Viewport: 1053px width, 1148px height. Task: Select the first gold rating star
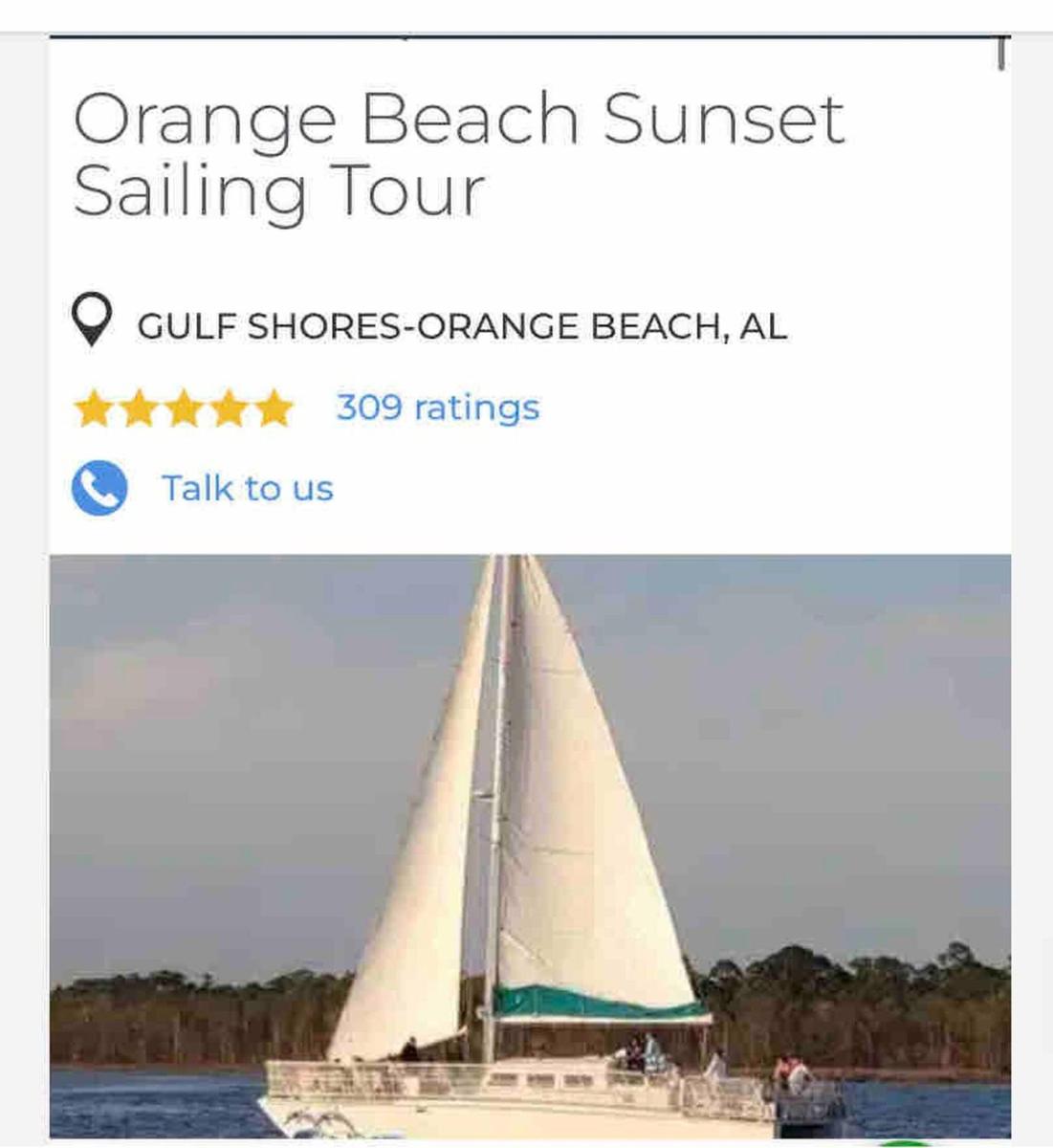tap(94, 408)
